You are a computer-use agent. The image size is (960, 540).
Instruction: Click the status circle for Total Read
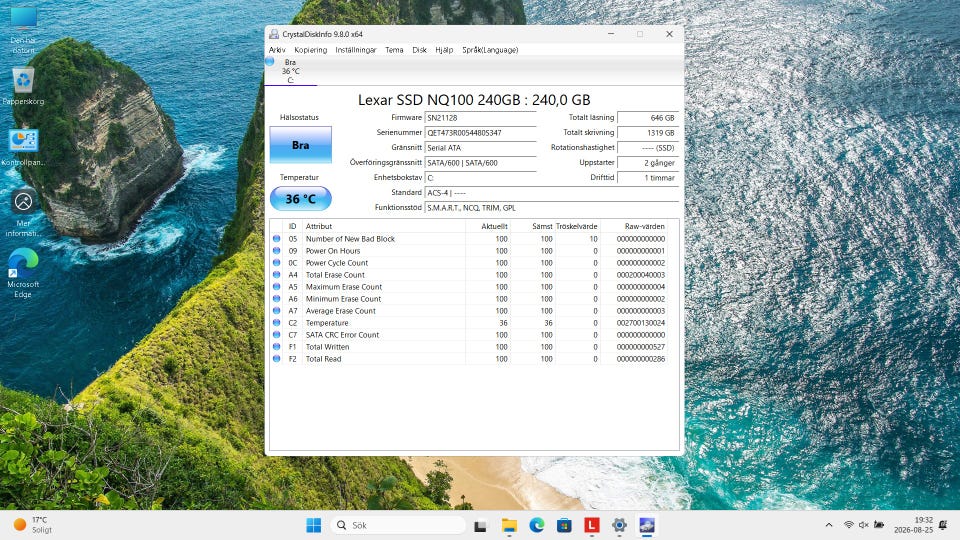(x=276, y=359)
